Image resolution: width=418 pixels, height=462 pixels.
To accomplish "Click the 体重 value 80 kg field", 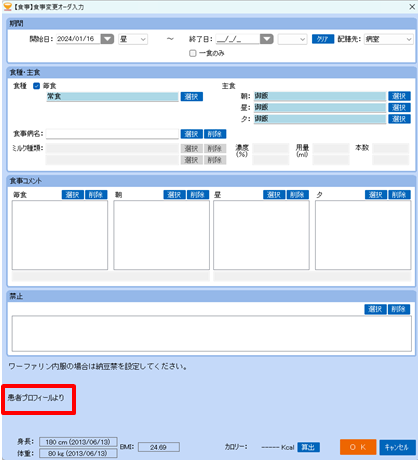I will [78, 453].
